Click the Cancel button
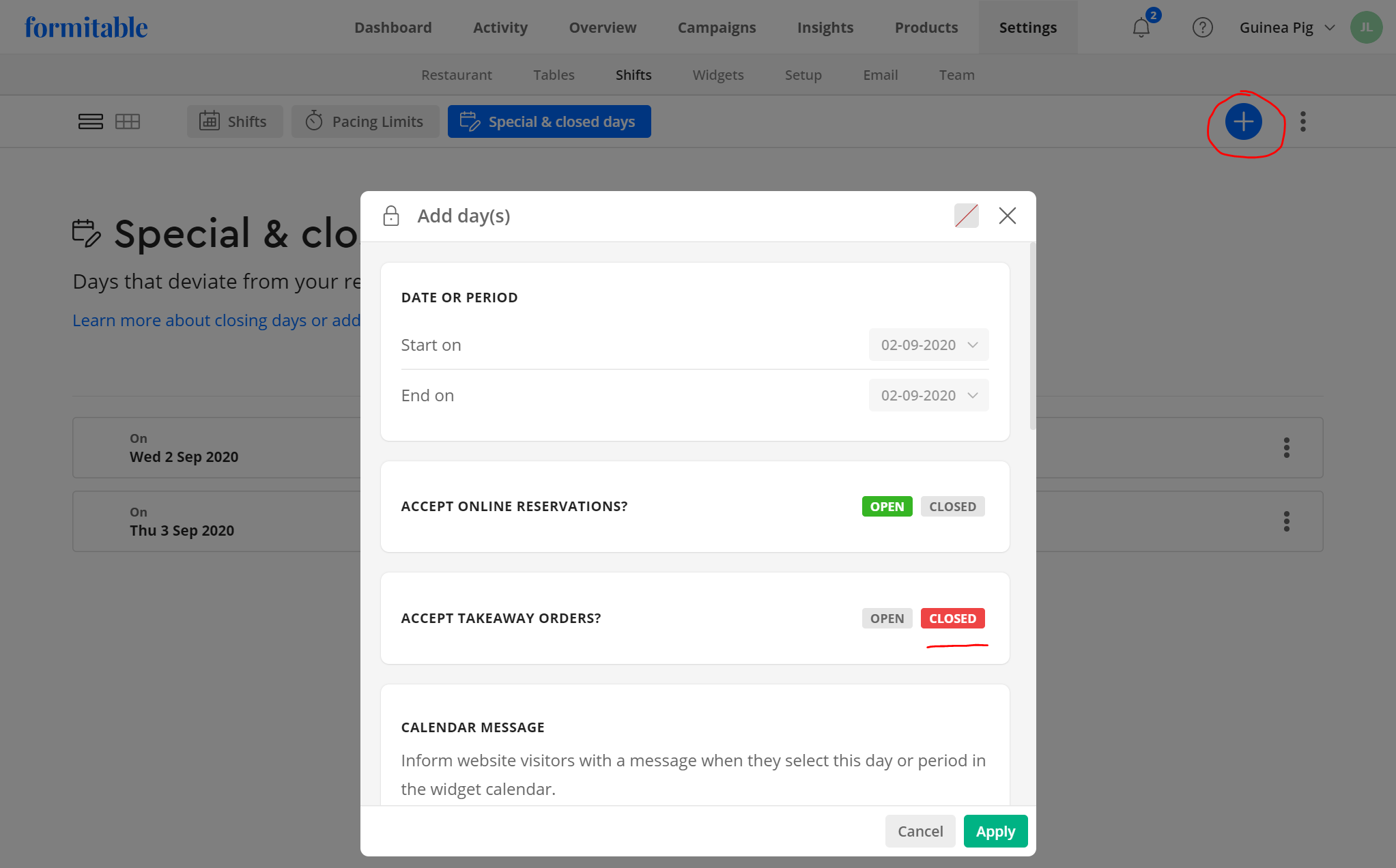The image size is (1396, 868). [x=920, y=831]
